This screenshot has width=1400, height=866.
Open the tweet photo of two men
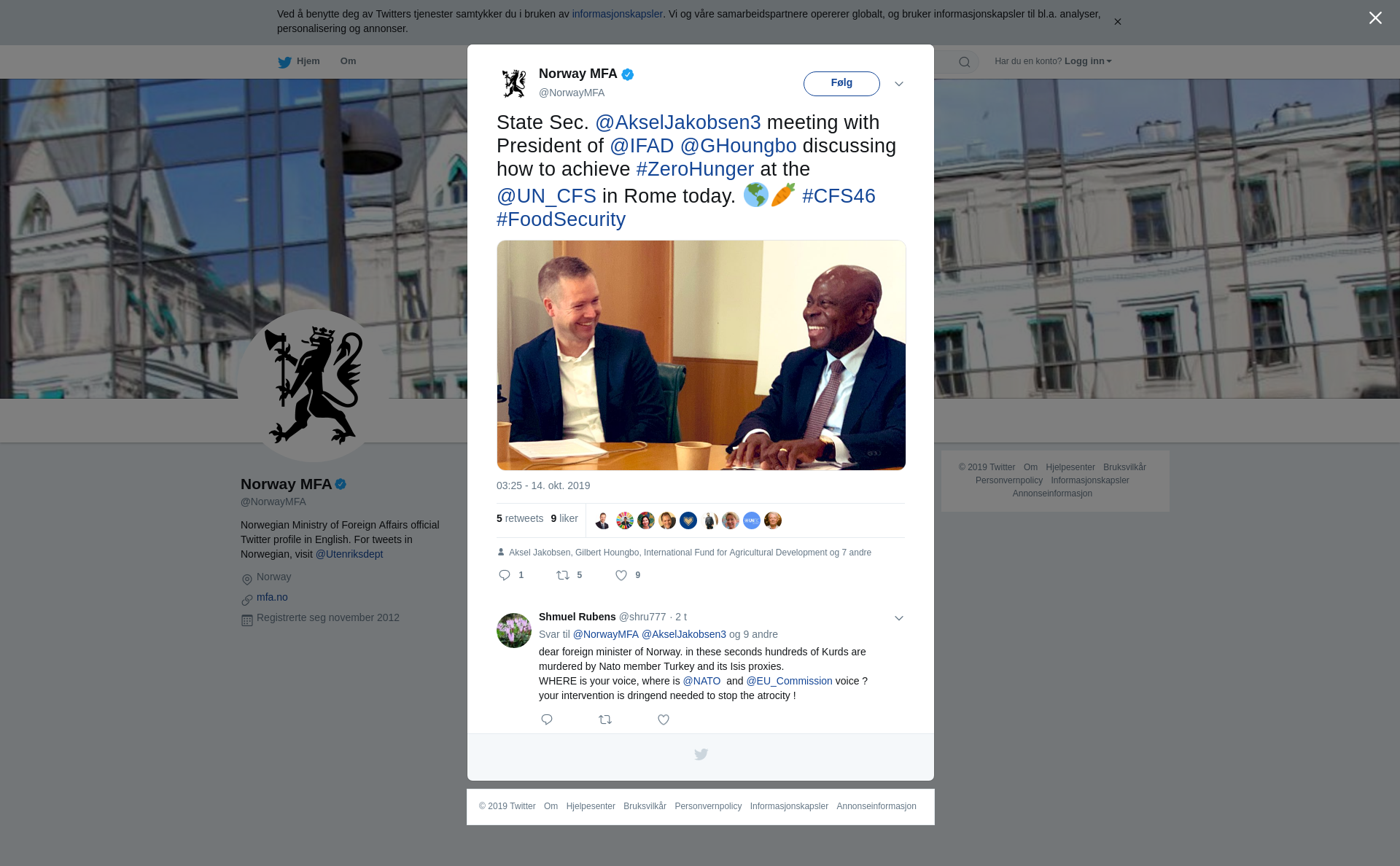701,355
